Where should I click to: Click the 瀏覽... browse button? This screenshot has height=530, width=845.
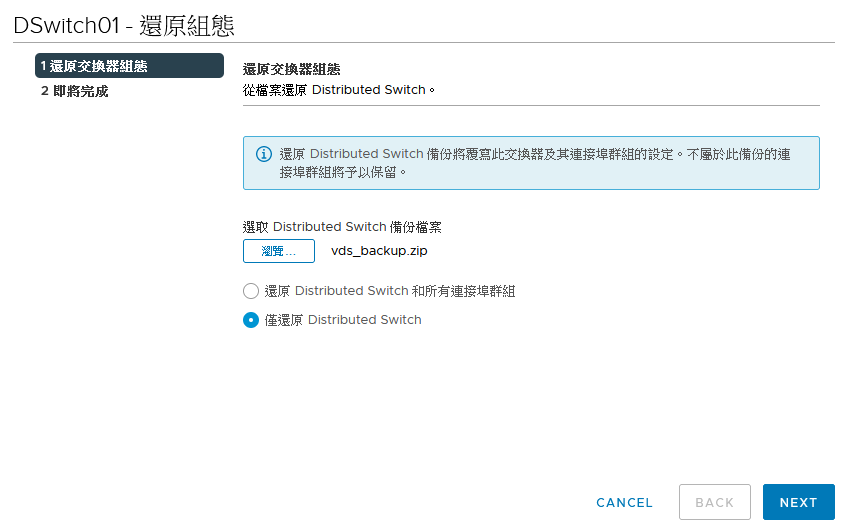[279, 251]
